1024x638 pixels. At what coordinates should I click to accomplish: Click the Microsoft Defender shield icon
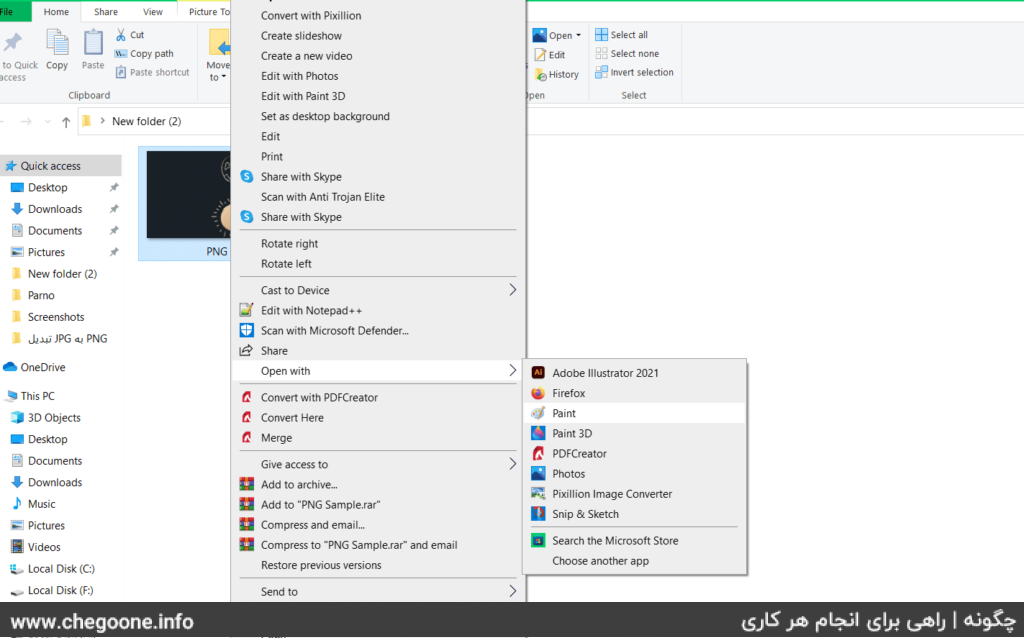pos(247,331)
